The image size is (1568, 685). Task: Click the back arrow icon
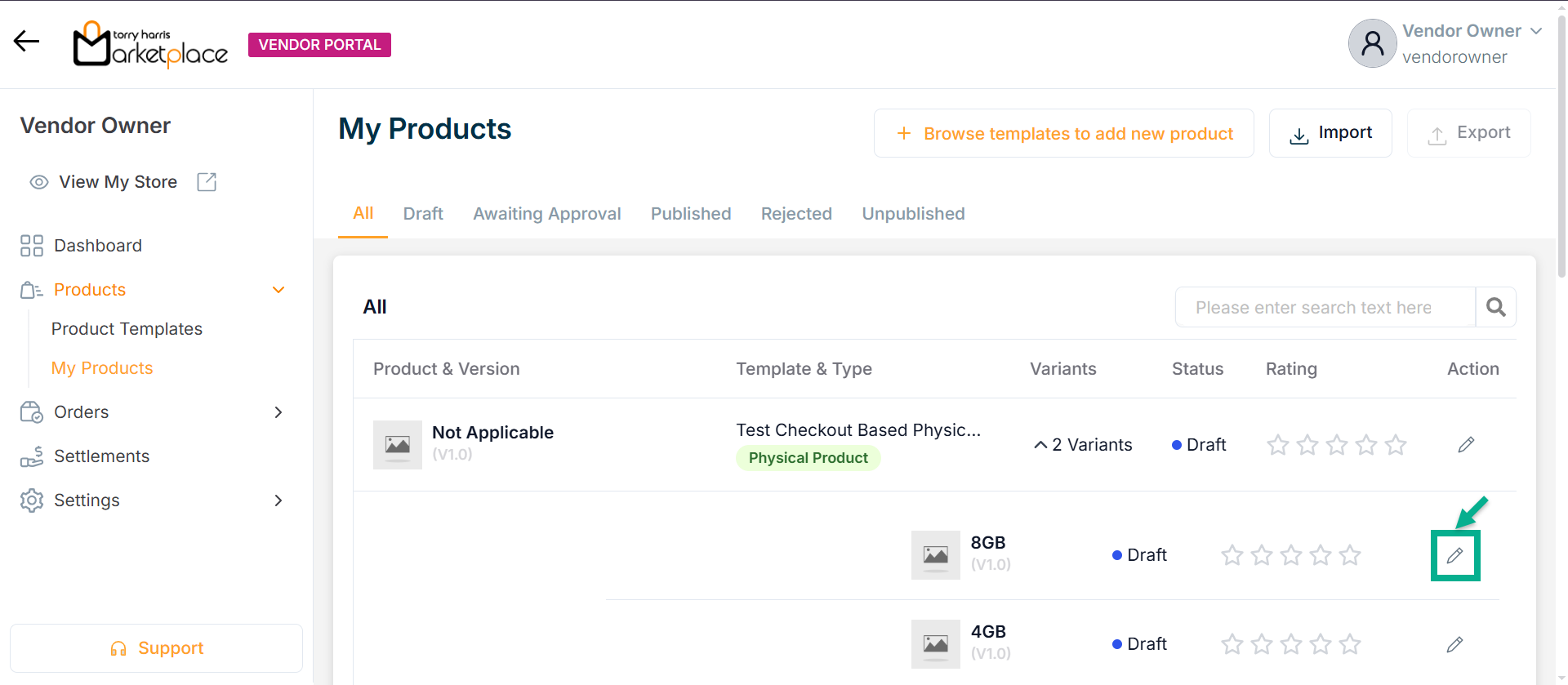[26, 41]
